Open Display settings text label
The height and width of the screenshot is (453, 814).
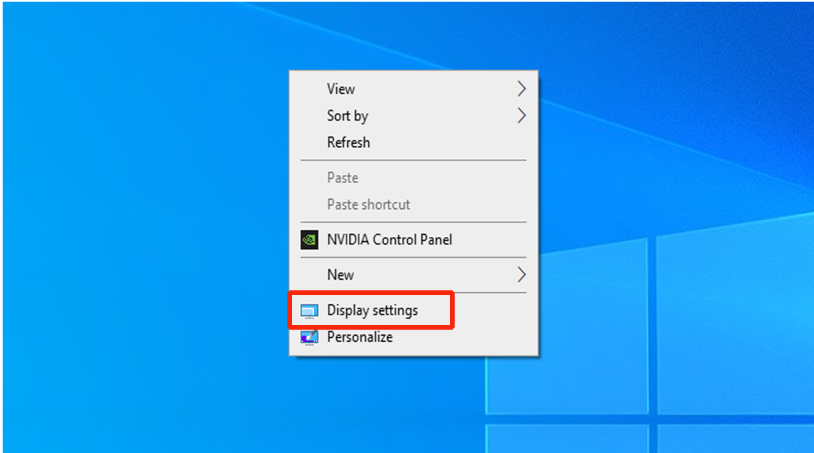tap(372, 311)
